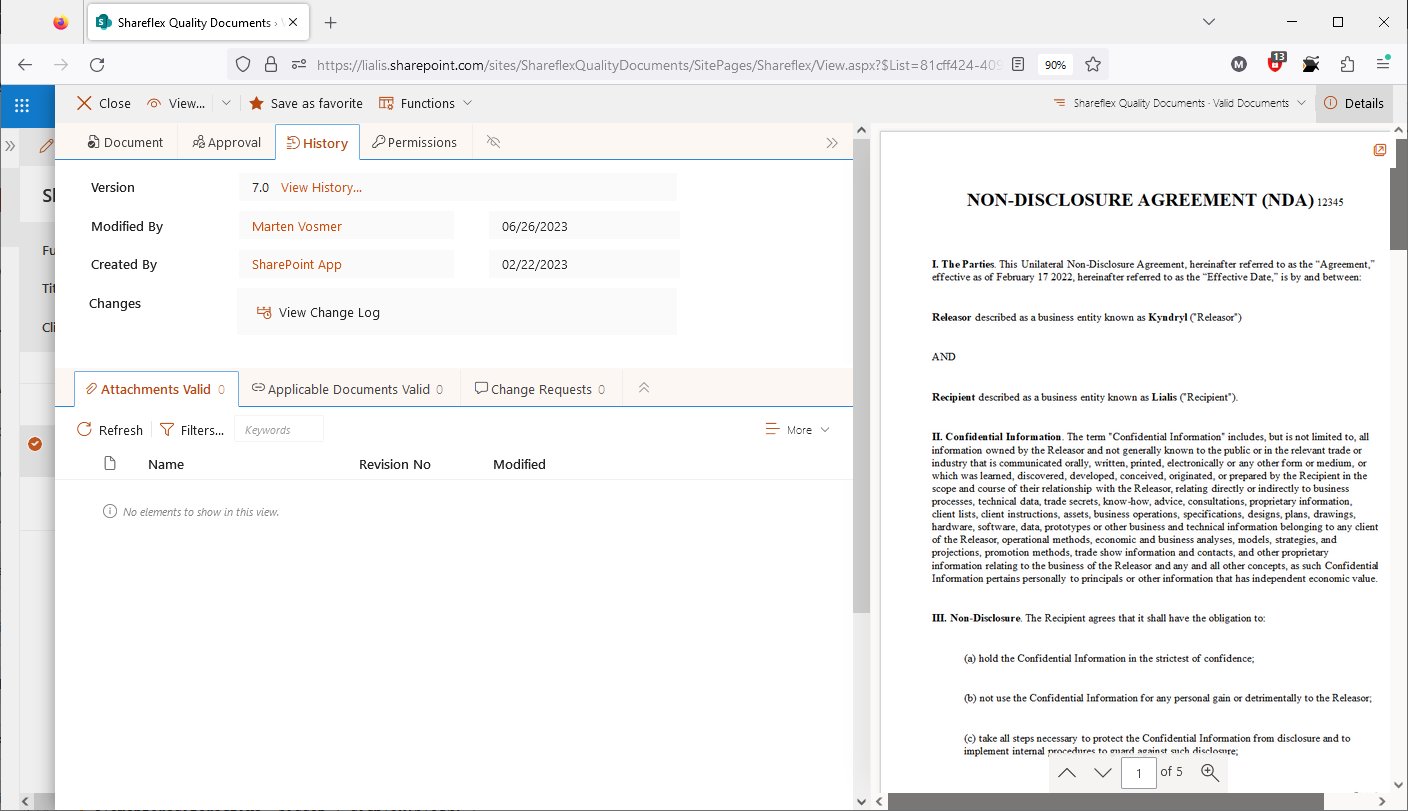The width and height of the screenshot is (1408, 811).
Task: Expand the dropdown arrow next to View...
Action: [x=226, y=103]
